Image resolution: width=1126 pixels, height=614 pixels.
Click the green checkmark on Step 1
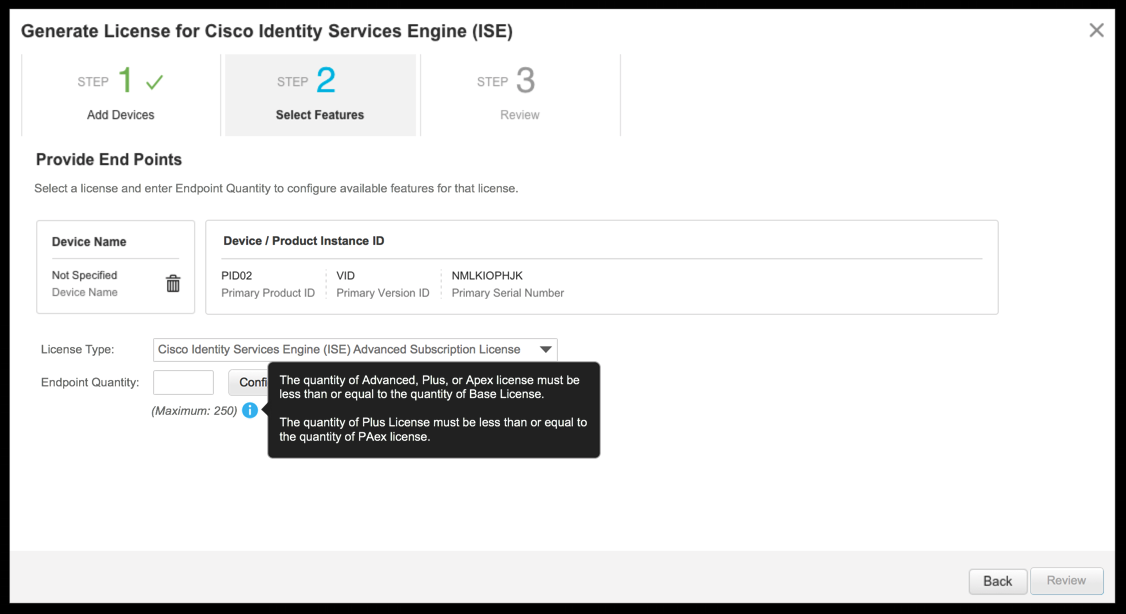154,83
